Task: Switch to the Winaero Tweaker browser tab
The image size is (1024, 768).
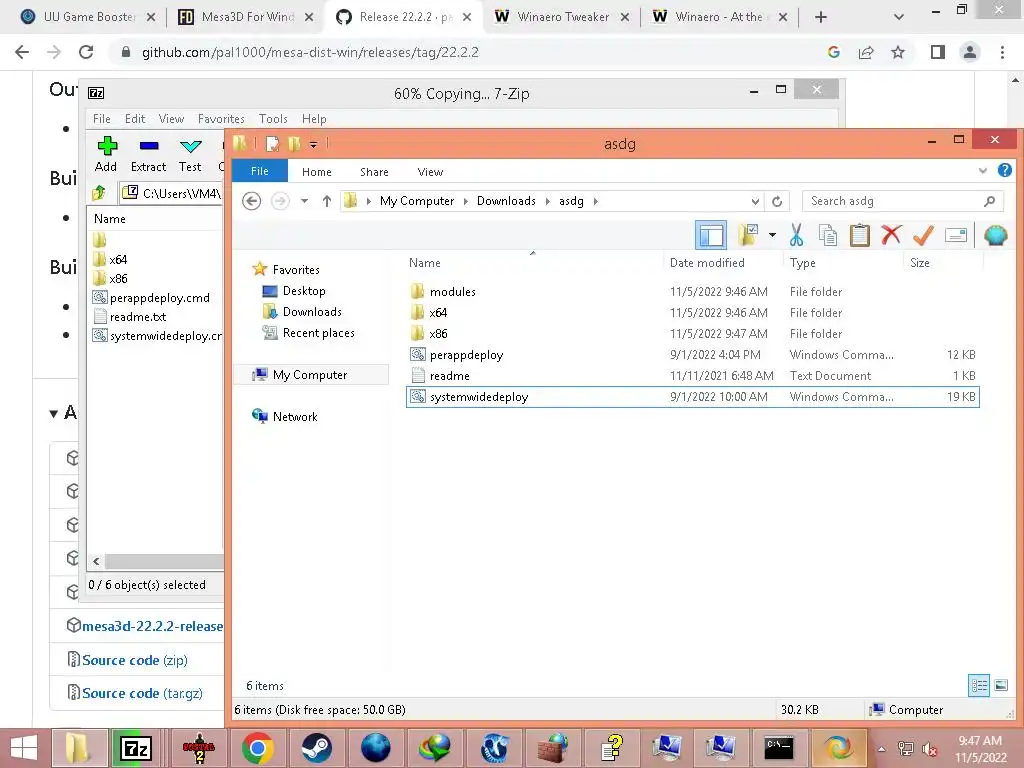Action: [x=562, y=17]
